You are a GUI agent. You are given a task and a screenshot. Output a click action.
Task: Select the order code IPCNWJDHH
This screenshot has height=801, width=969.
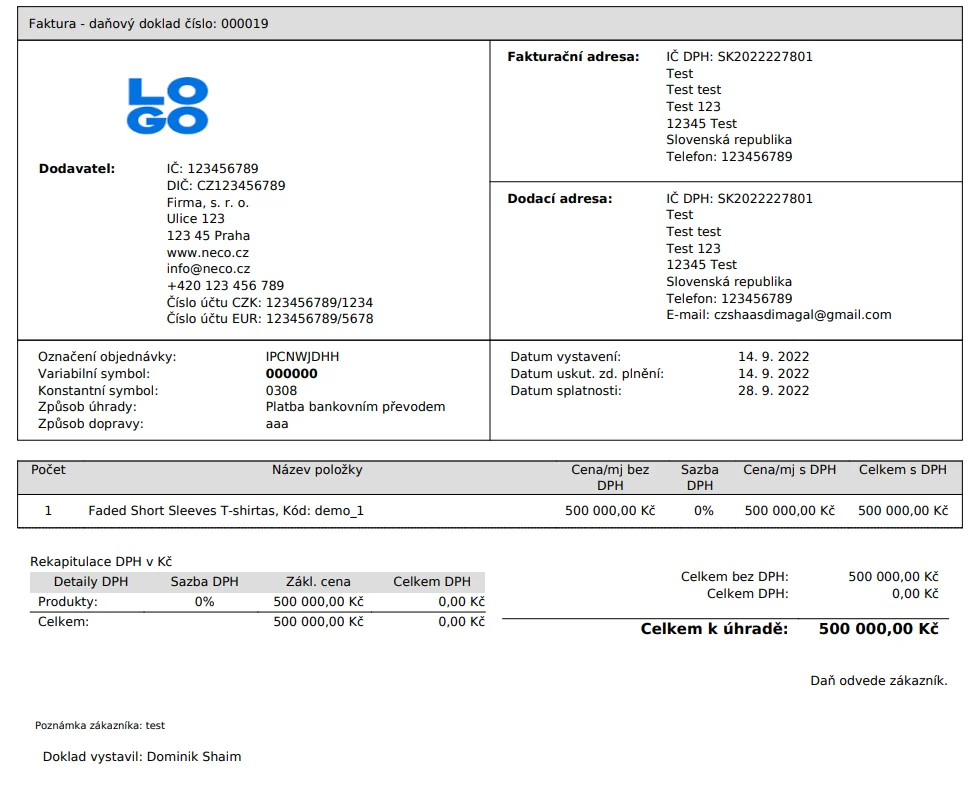302,357
